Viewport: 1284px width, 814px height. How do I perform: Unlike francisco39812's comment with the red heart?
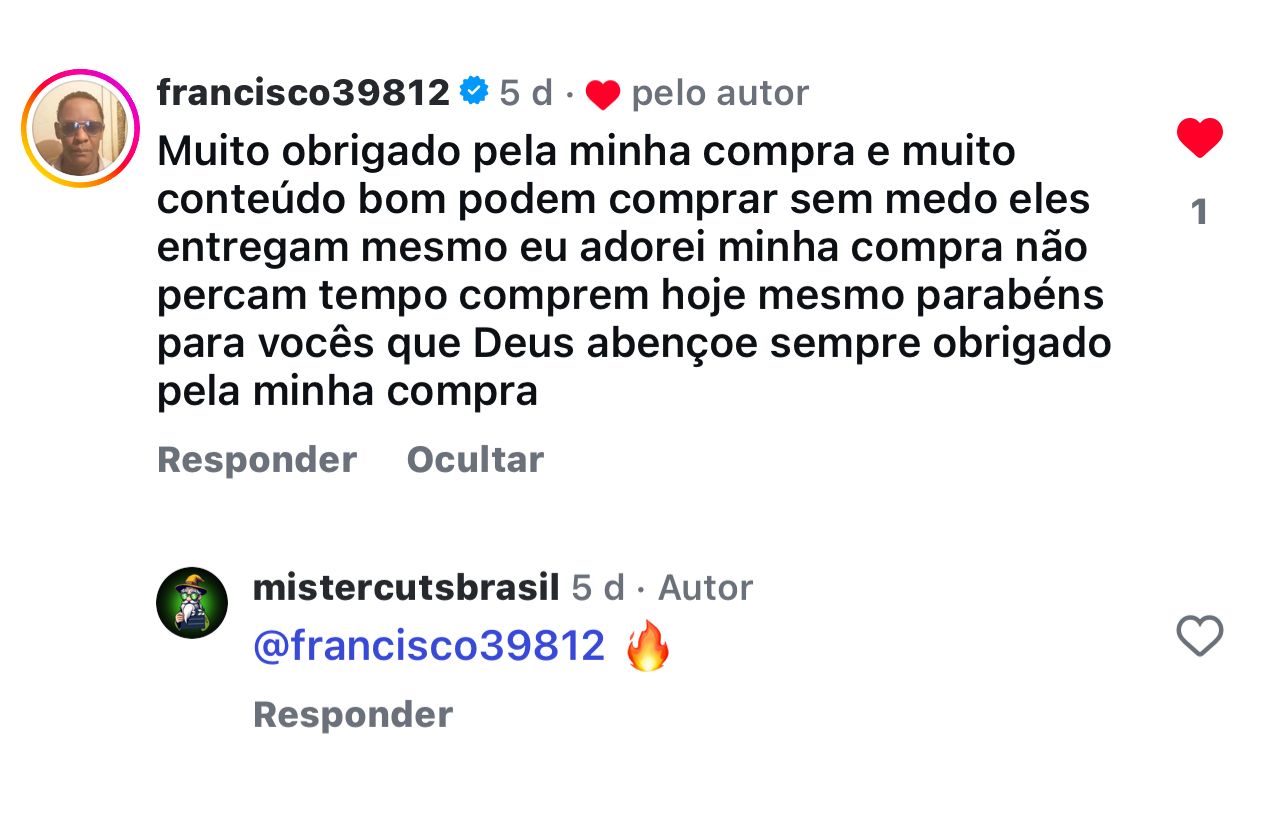1199,137
